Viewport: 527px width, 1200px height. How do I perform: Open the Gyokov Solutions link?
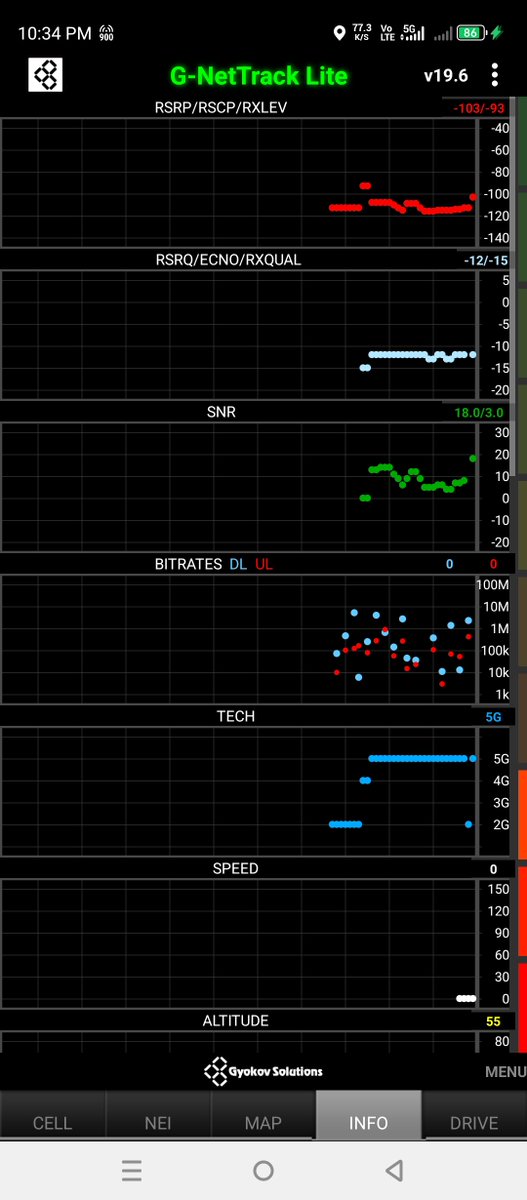(x=263, y=1071)
